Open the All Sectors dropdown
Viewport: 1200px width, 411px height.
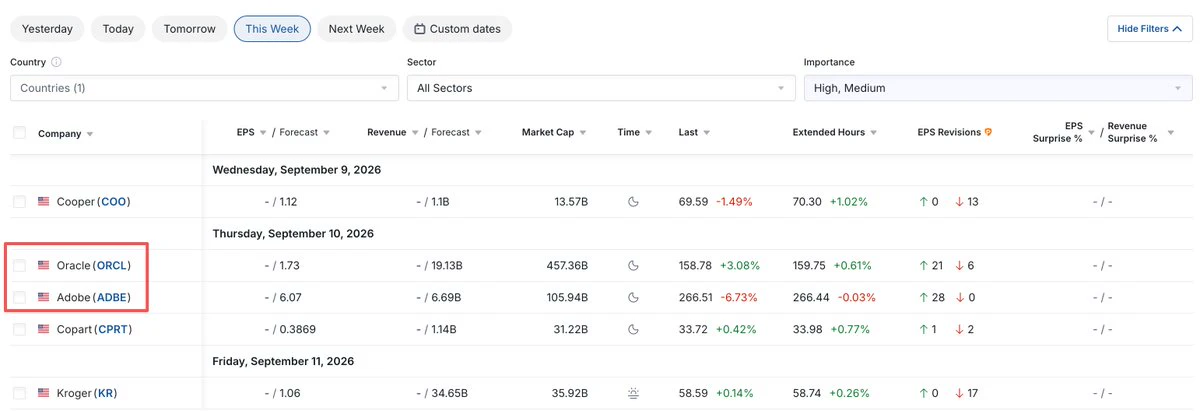(601, 88)
